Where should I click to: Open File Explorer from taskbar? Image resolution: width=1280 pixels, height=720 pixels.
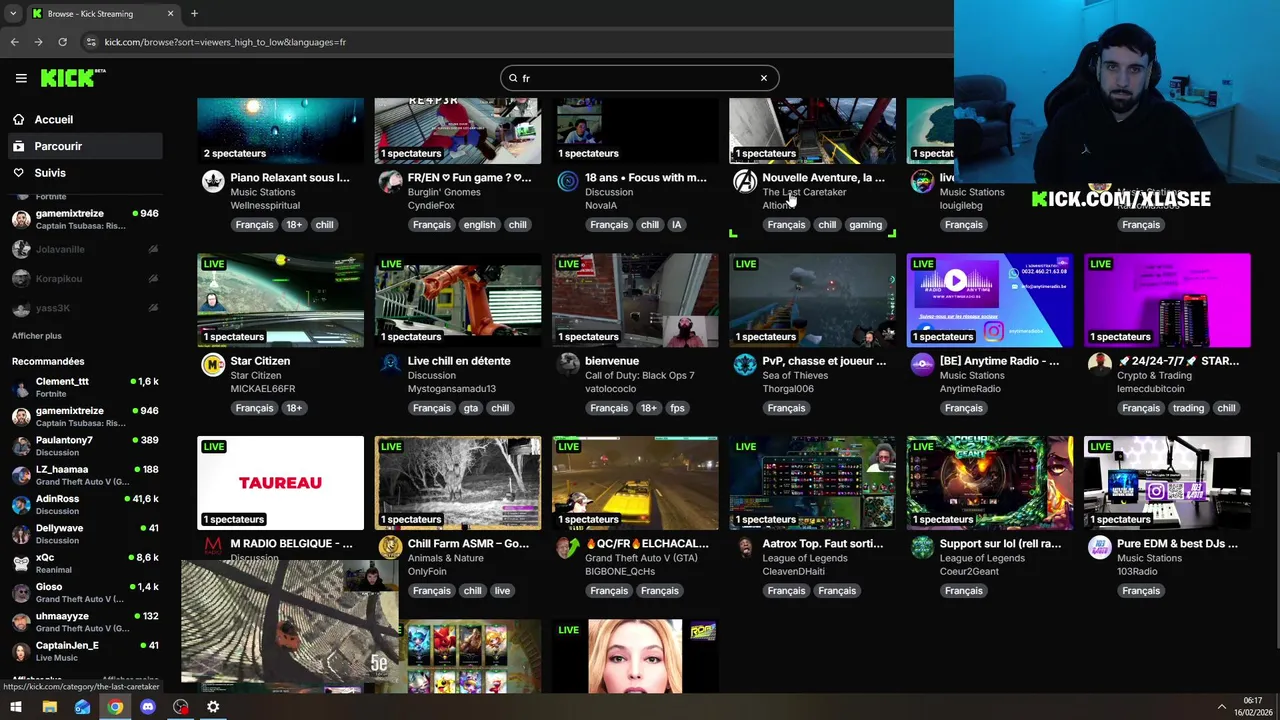point(49,707)
